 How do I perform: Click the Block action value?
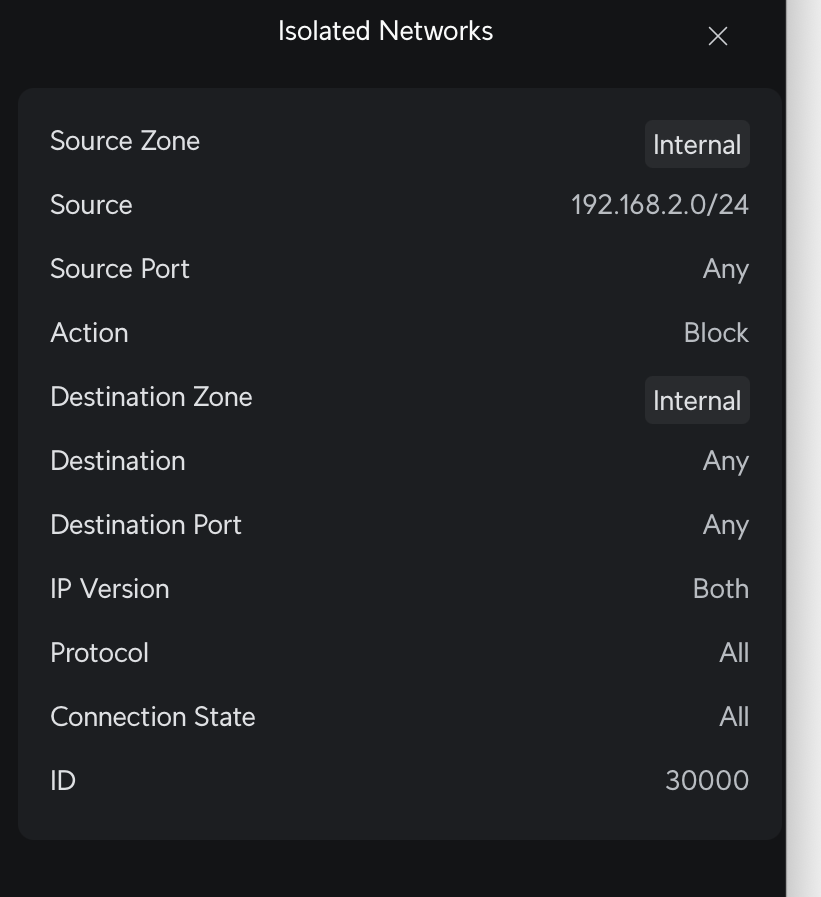point(716,333)
